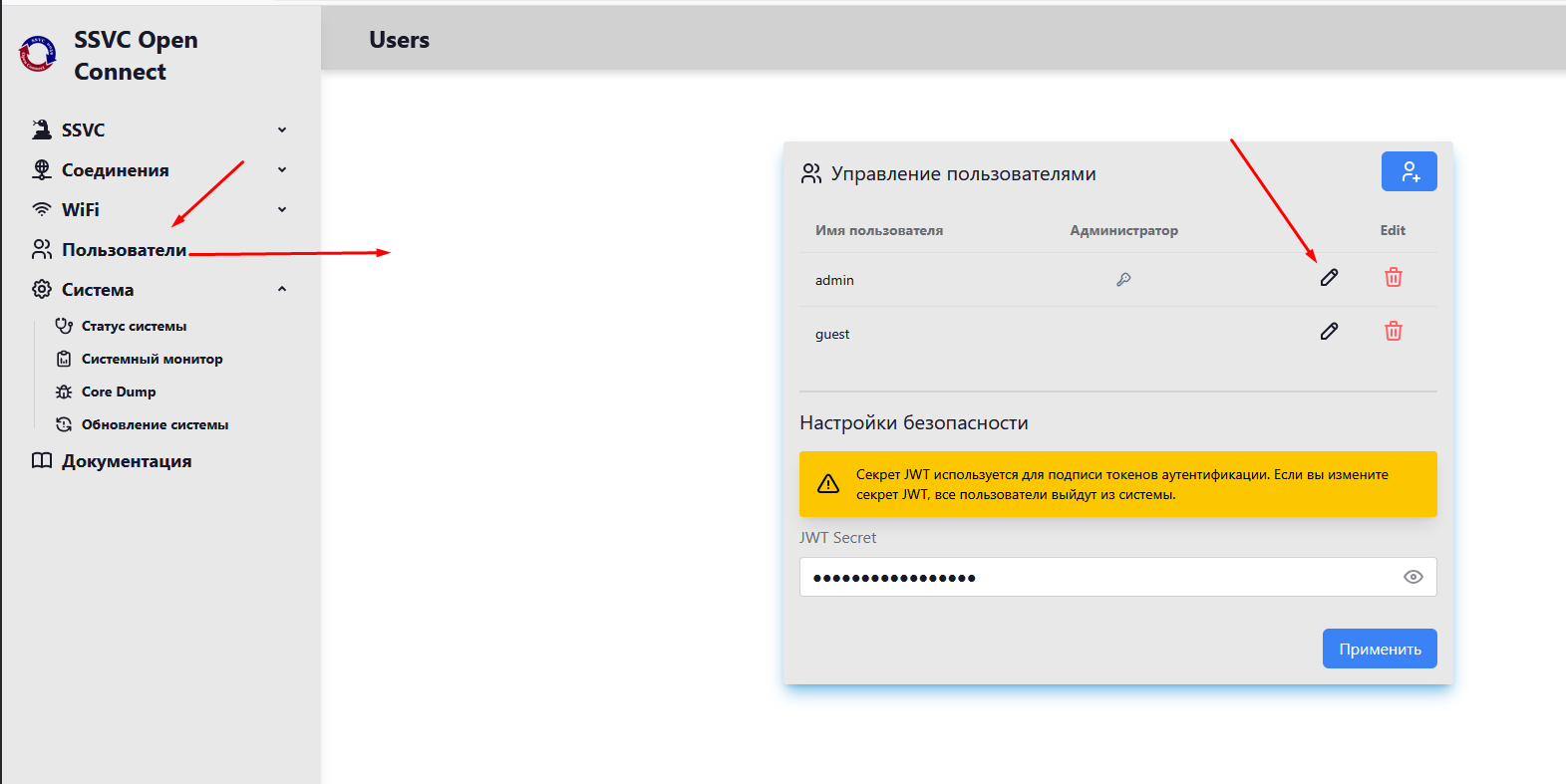Delete the guest user via trash icon
1566x784 pixels.
(x=1393, y=332)
